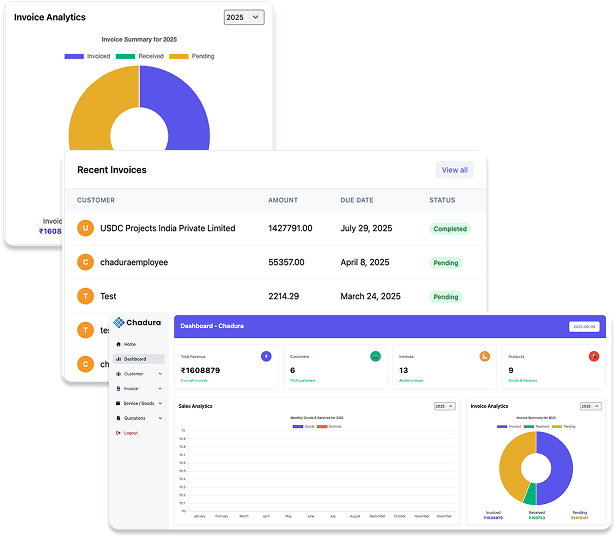Click the red Products card icon
Image resolution: width=616 pixels, height=538 pixels.
pos(593,356)
